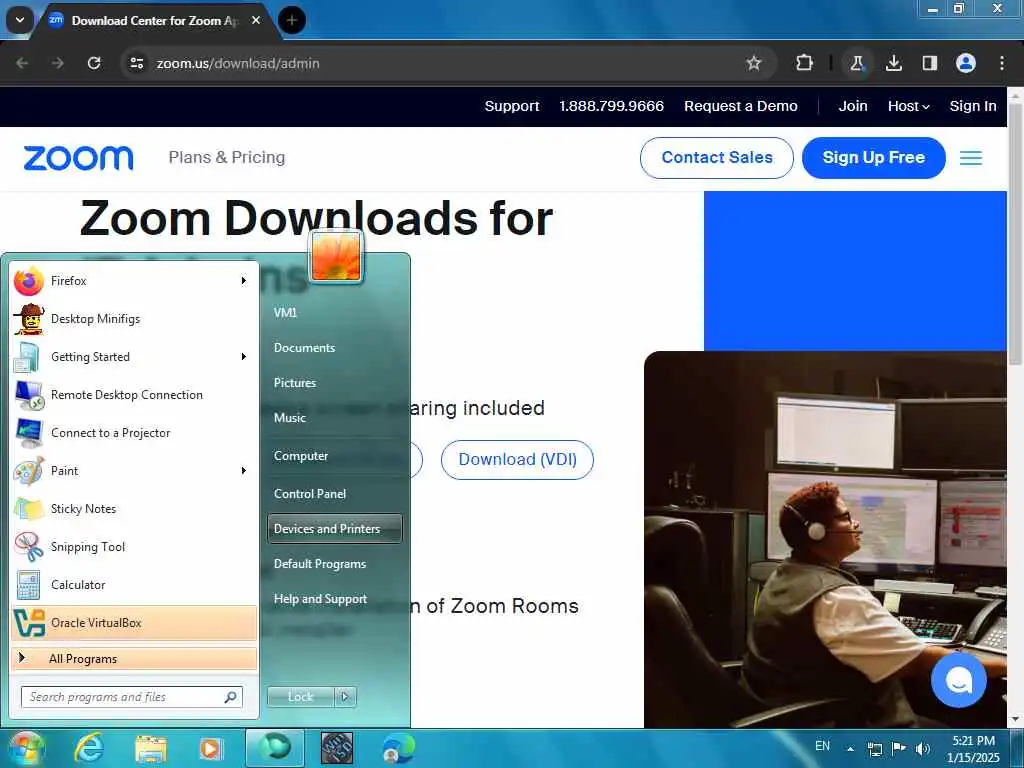The width and height of the screenshot is (1024, 768).
Task: Open a new browser tab
Action: click(x=291, y=20)
